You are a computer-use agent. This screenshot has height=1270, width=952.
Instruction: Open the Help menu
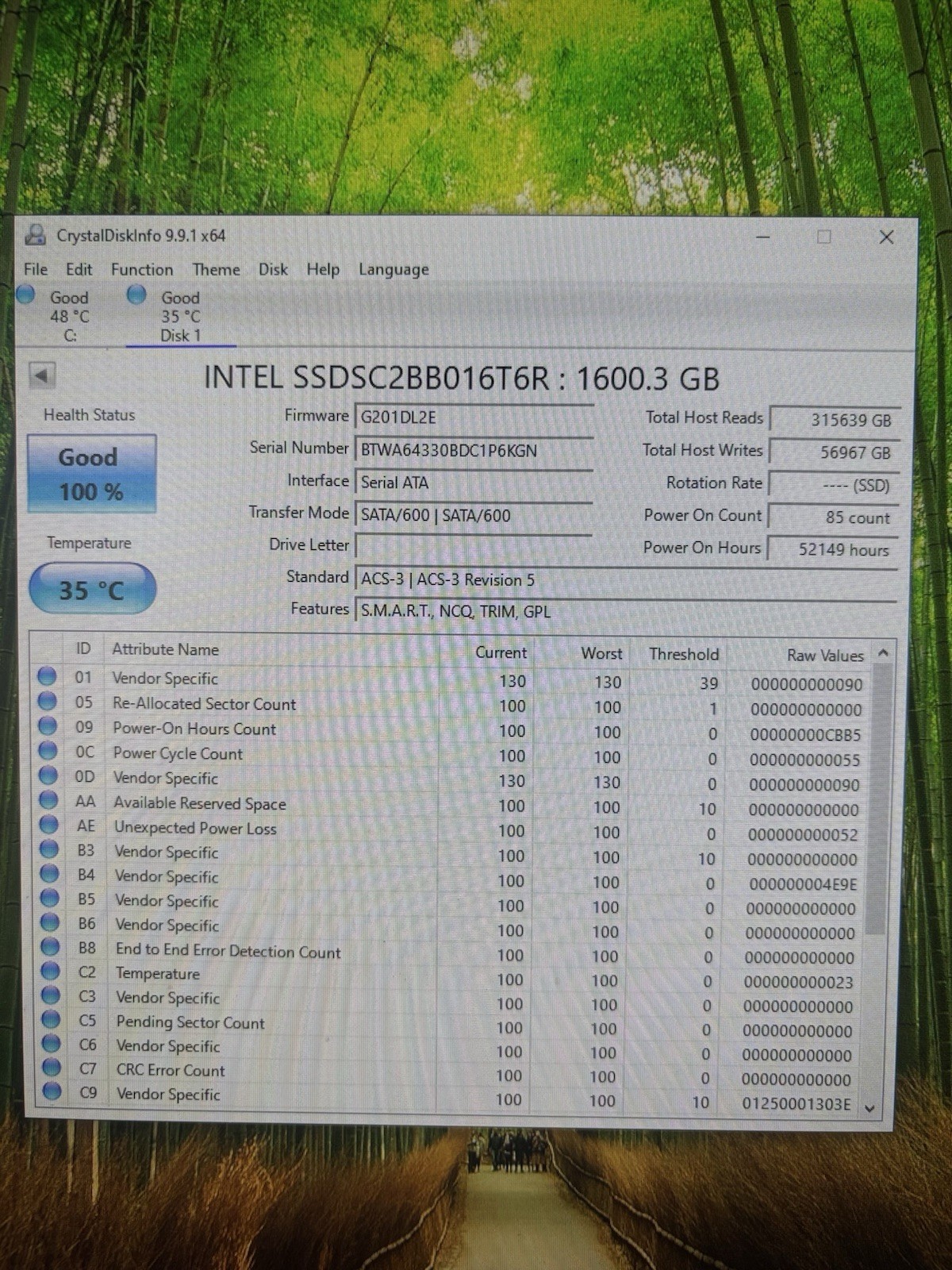(x=323, y=269)
